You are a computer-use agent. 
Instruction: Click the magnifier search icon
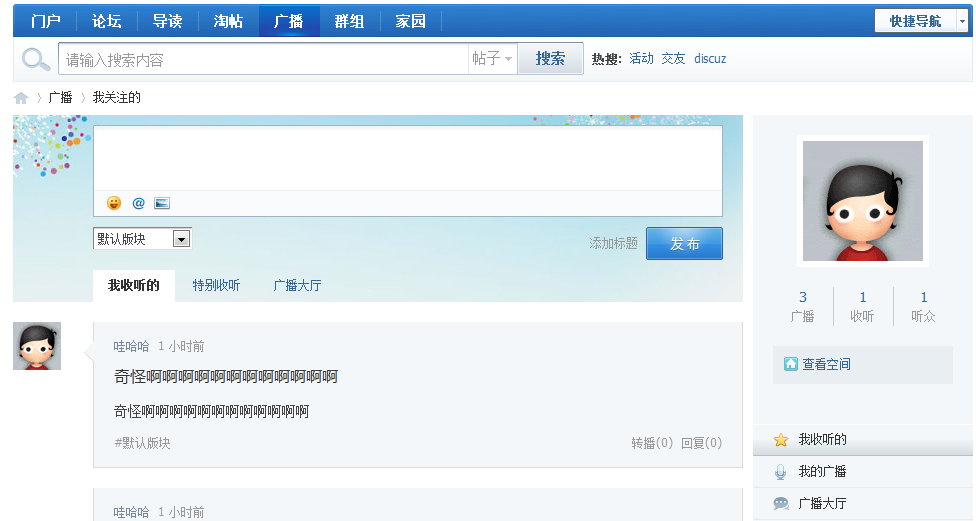[x=35, y=59]
